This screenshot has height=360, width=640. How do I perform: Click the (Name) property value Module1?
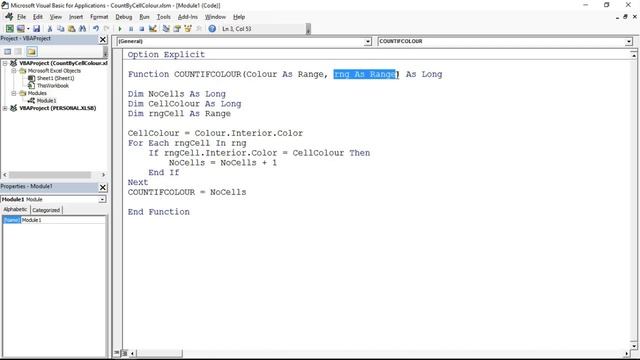pyautogui.click(x=63, y=220)
